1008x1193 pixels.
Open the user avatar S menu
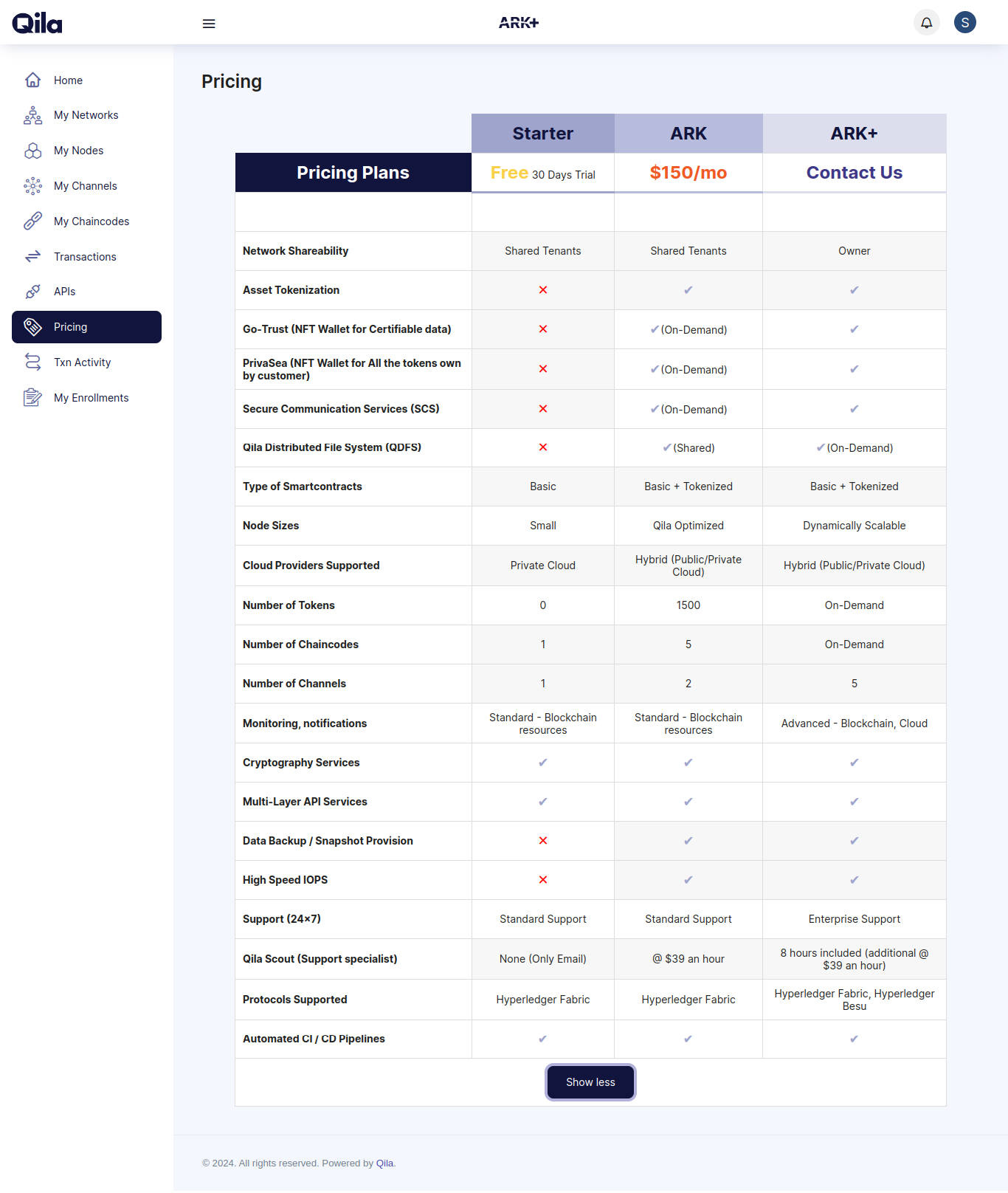tap(965, 22)
